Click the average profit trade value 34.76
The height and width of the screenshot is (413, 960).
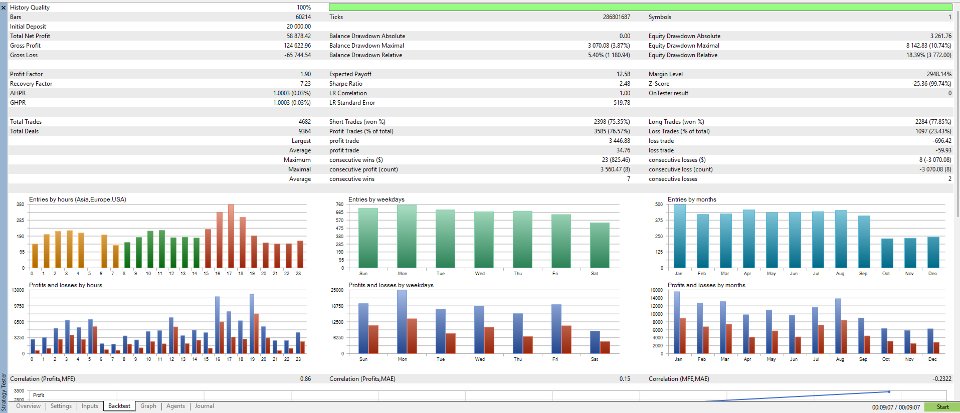pos(624,150)
